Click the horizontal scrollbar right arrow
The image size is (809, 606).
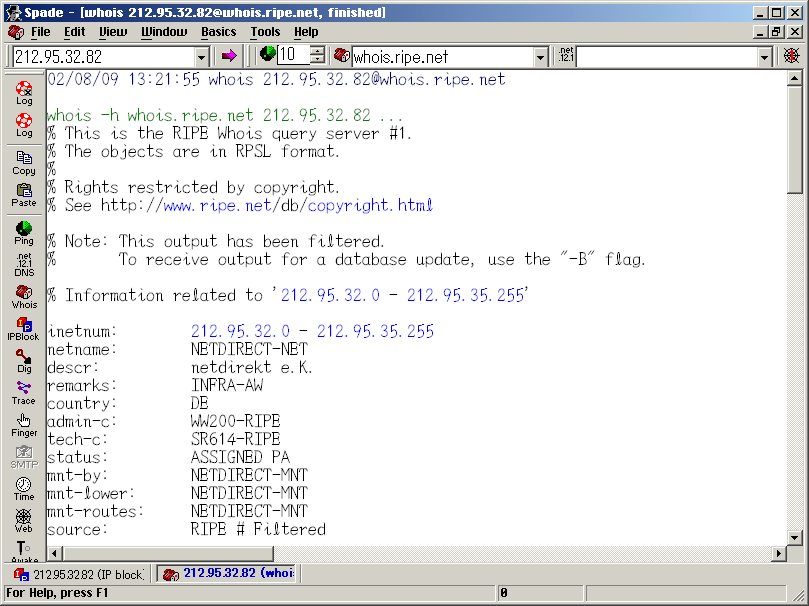(x=780, y=553)
